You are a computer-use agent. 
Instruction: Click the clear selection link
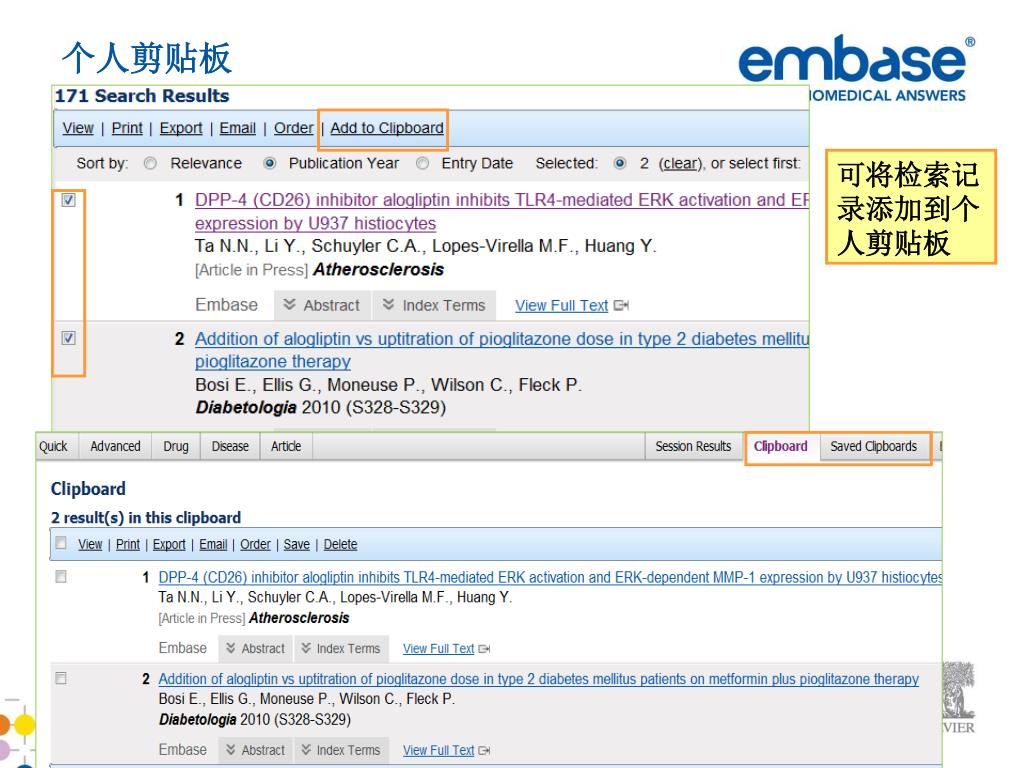(680, 163)
